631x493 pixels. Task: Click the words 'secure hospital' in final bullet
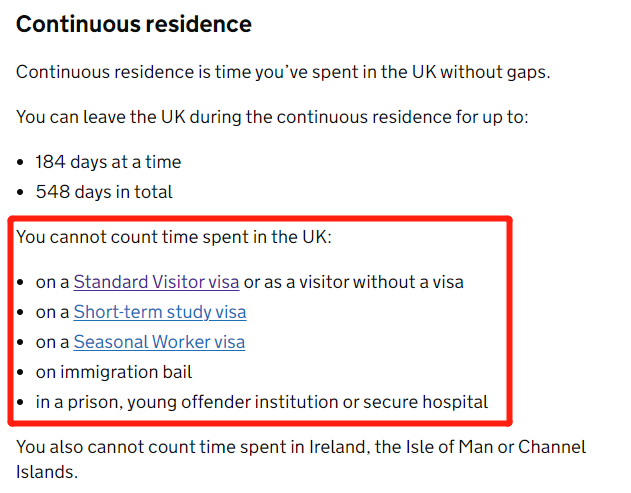pos(425,402)
